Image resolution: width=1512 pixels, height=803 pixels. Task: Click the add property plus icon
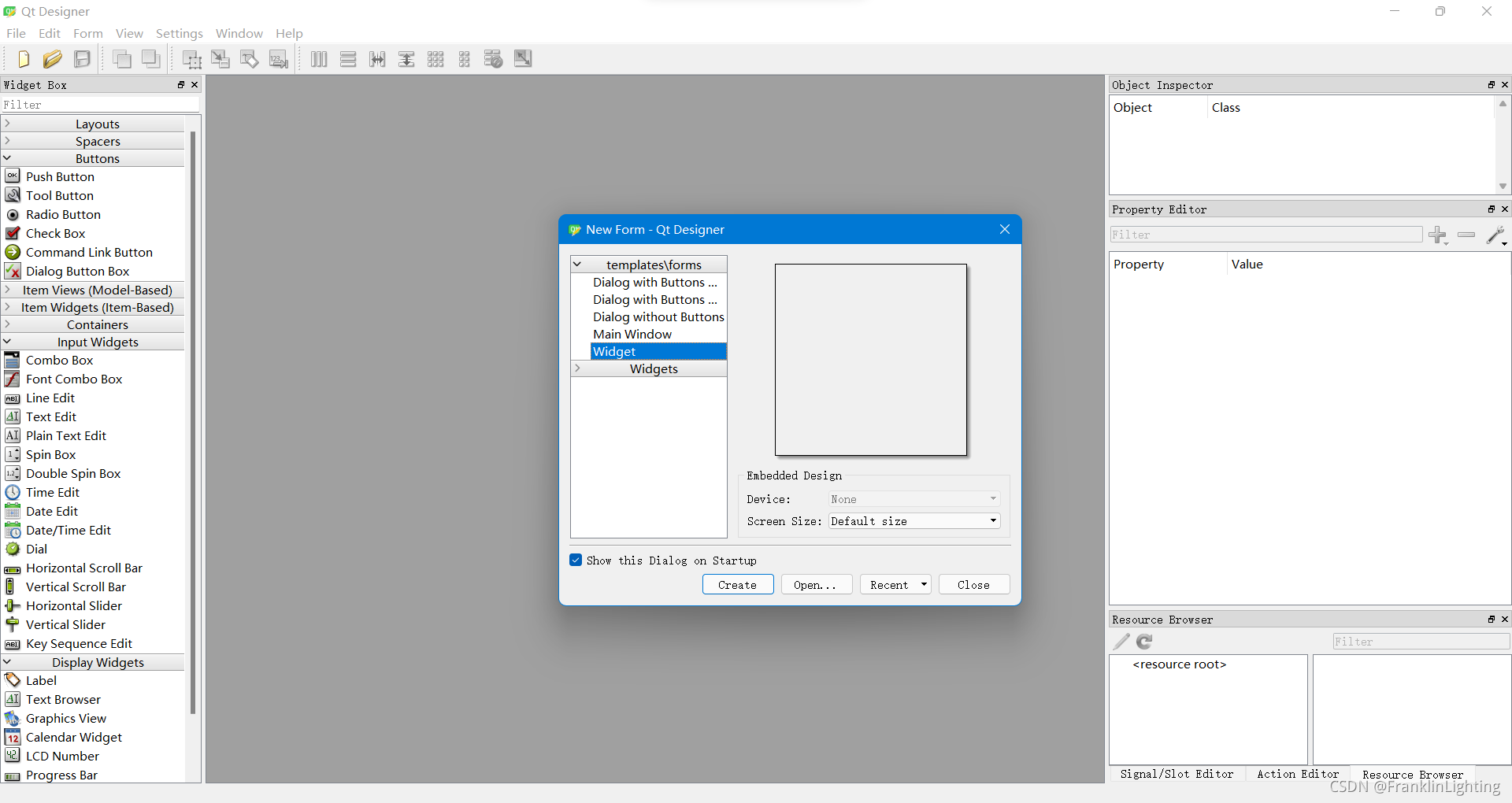[1438, 235]
